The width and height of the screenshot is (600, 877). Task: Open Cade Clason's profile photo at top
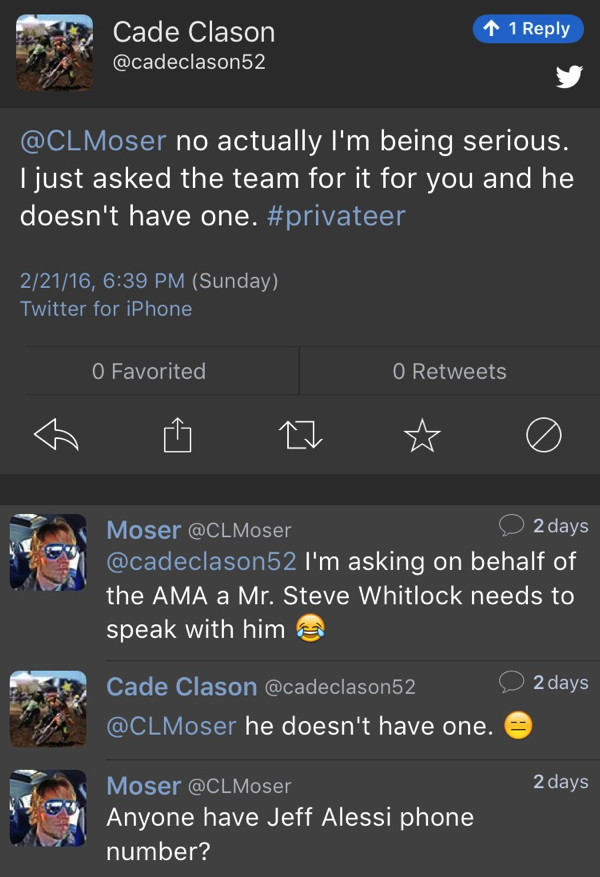click(54, 53)
